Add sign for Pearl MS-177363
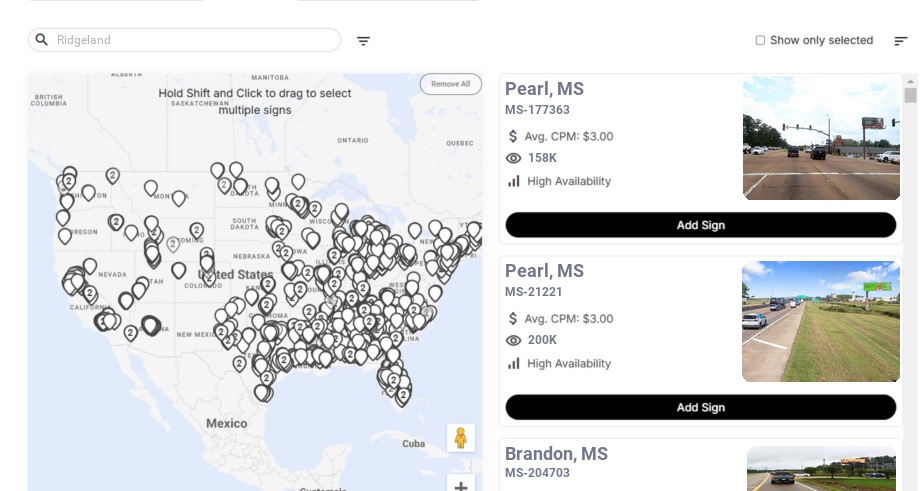This screenshot has width=920, height=491. (x=700, y=225)
